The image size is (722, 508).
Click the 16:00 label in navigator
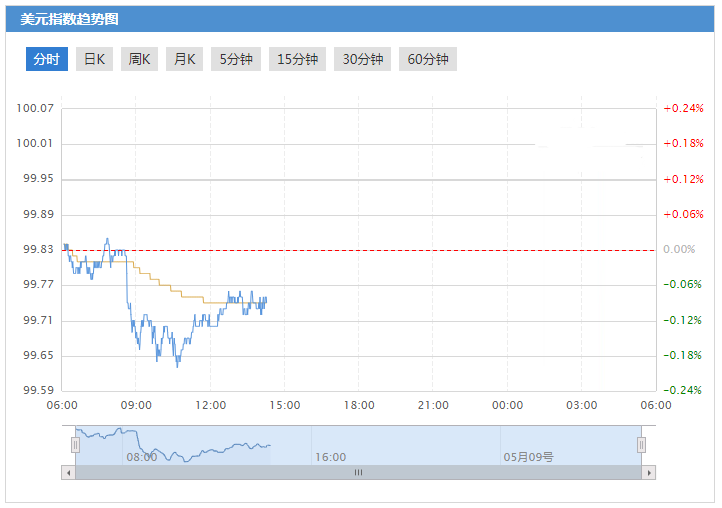[330, 457]
